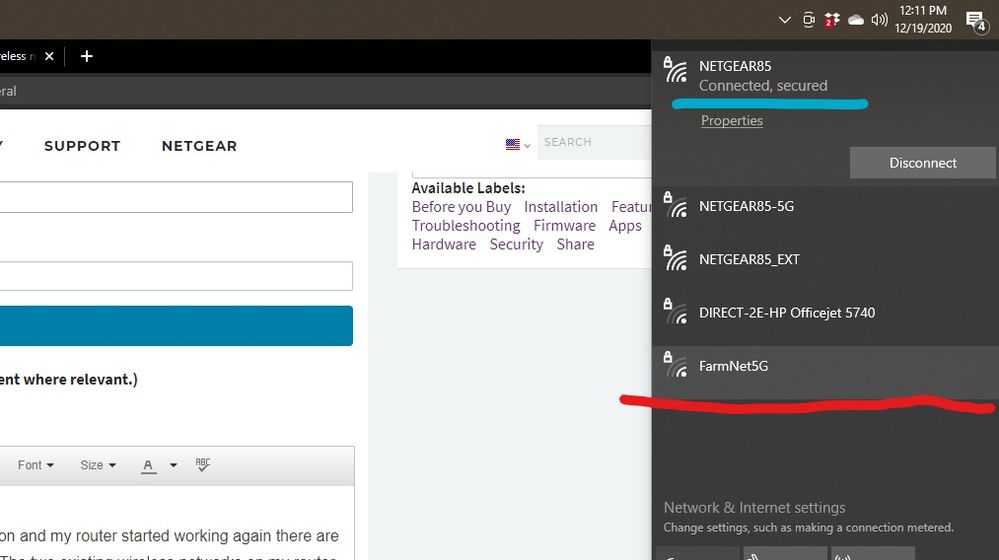This screenshot has width=999, height=560.
Task: Click the Disconnect button
Action: point(923,163)
